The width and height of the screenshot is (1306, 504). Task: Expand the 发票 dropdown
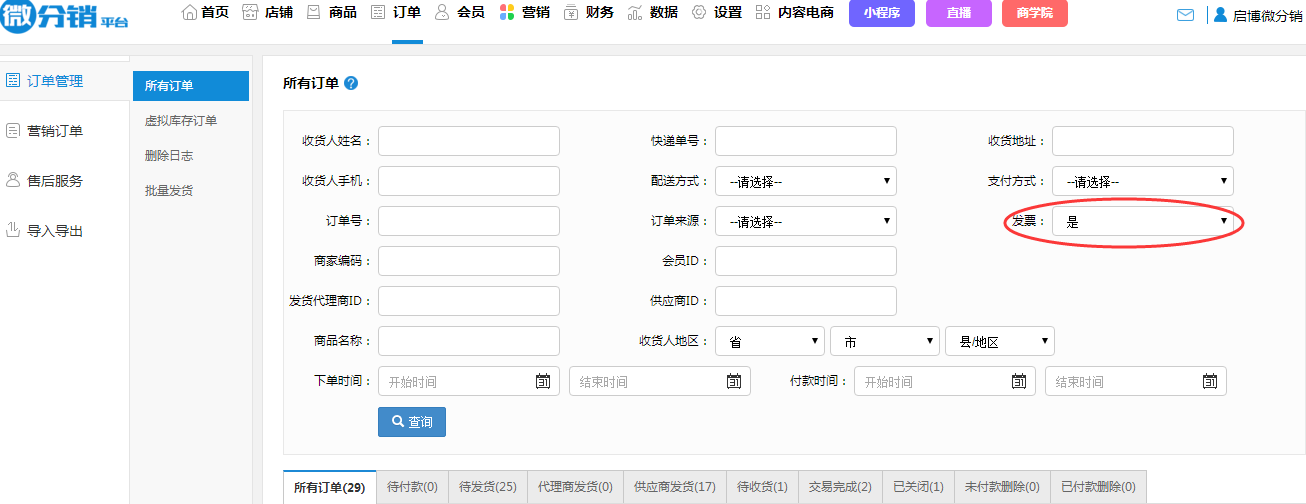1142,221
